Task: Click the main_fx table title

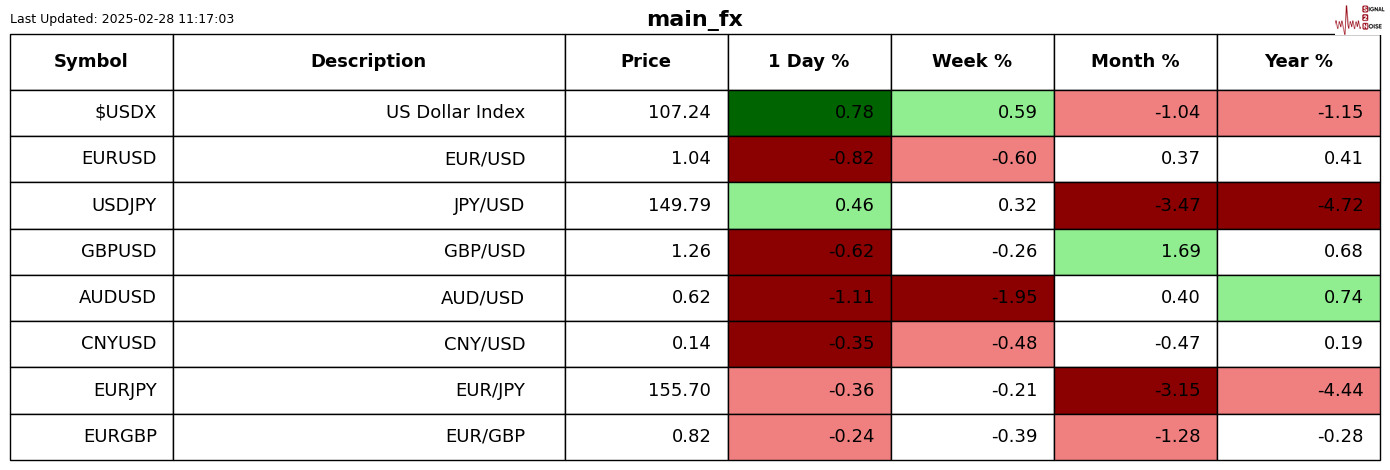Action: click(694, 19)
